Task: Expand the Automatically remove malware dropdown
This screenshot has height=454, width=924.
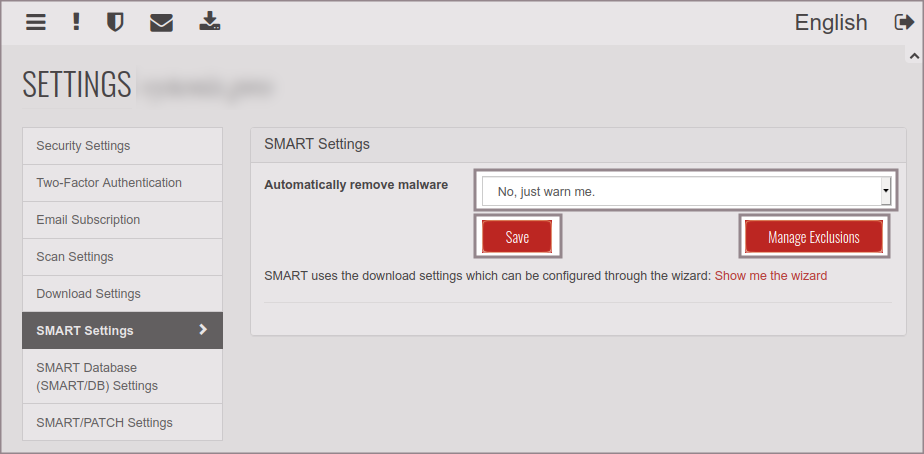Action: tap(680, 191)
